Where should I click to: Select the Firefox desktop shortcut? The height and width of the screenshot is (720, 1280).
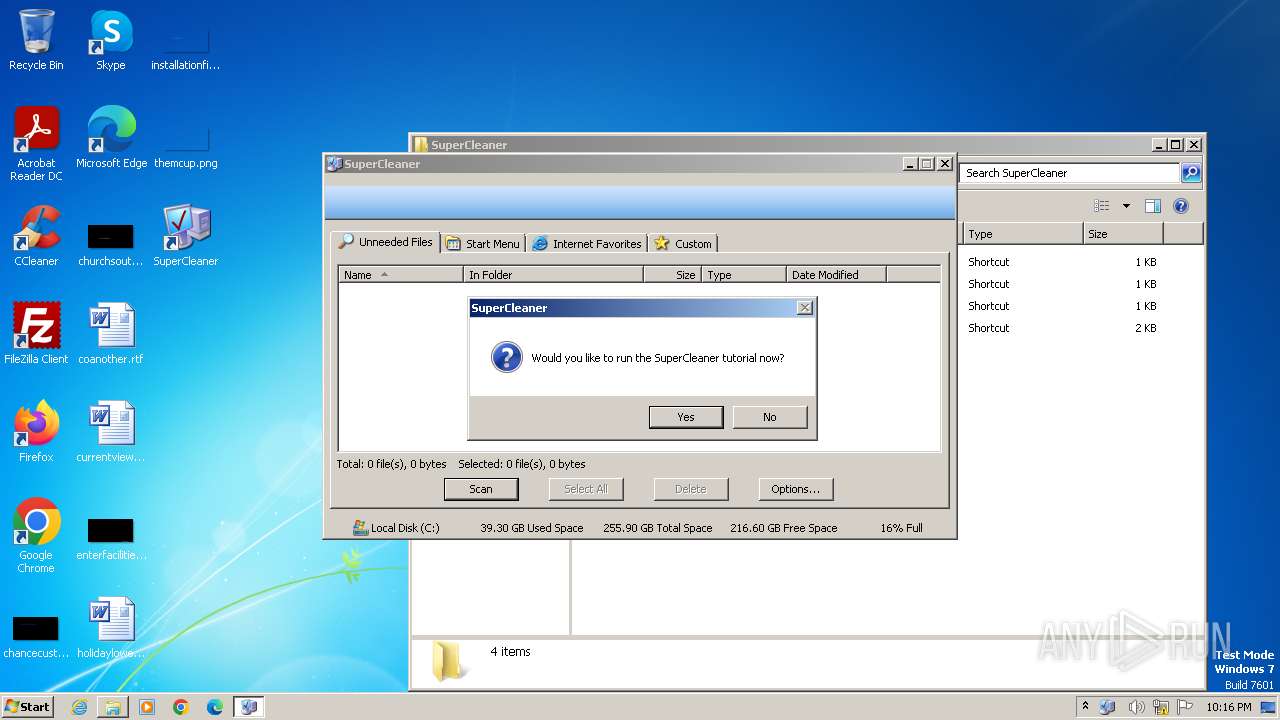pos(36,432)
